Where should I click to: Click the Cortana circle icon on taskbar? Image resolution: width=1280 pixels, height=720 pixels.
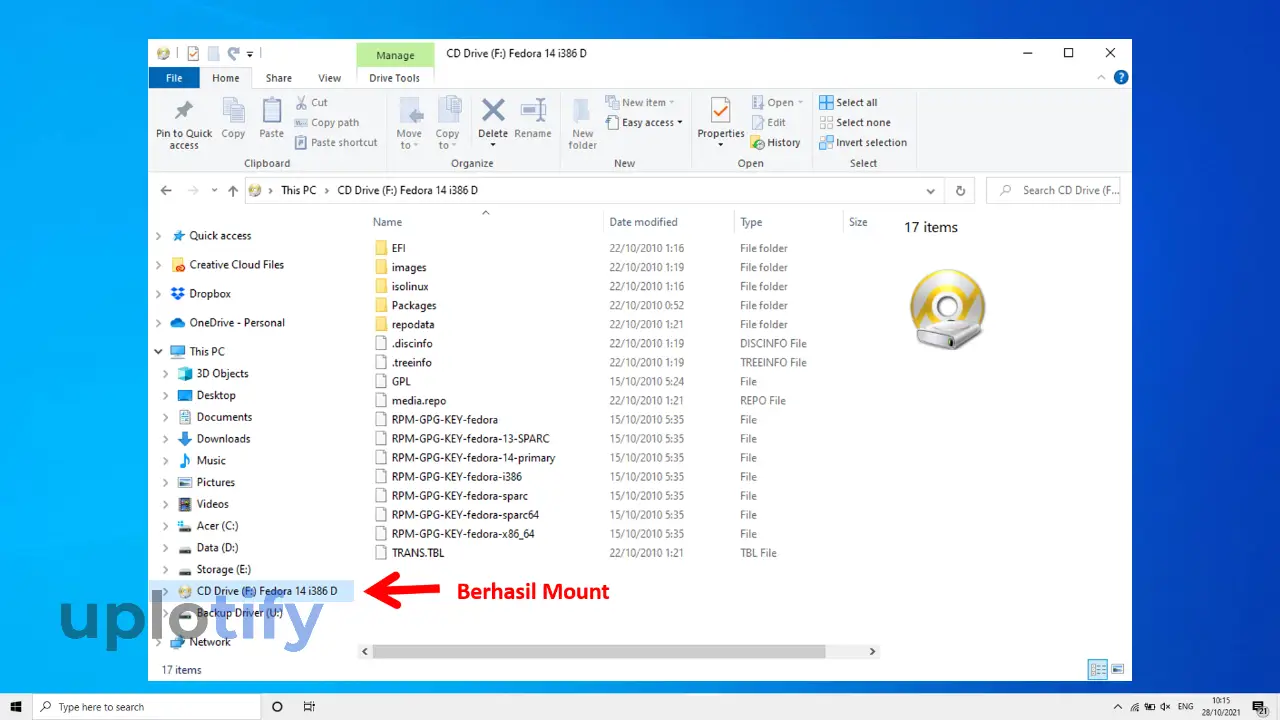[x=277, y=706]
